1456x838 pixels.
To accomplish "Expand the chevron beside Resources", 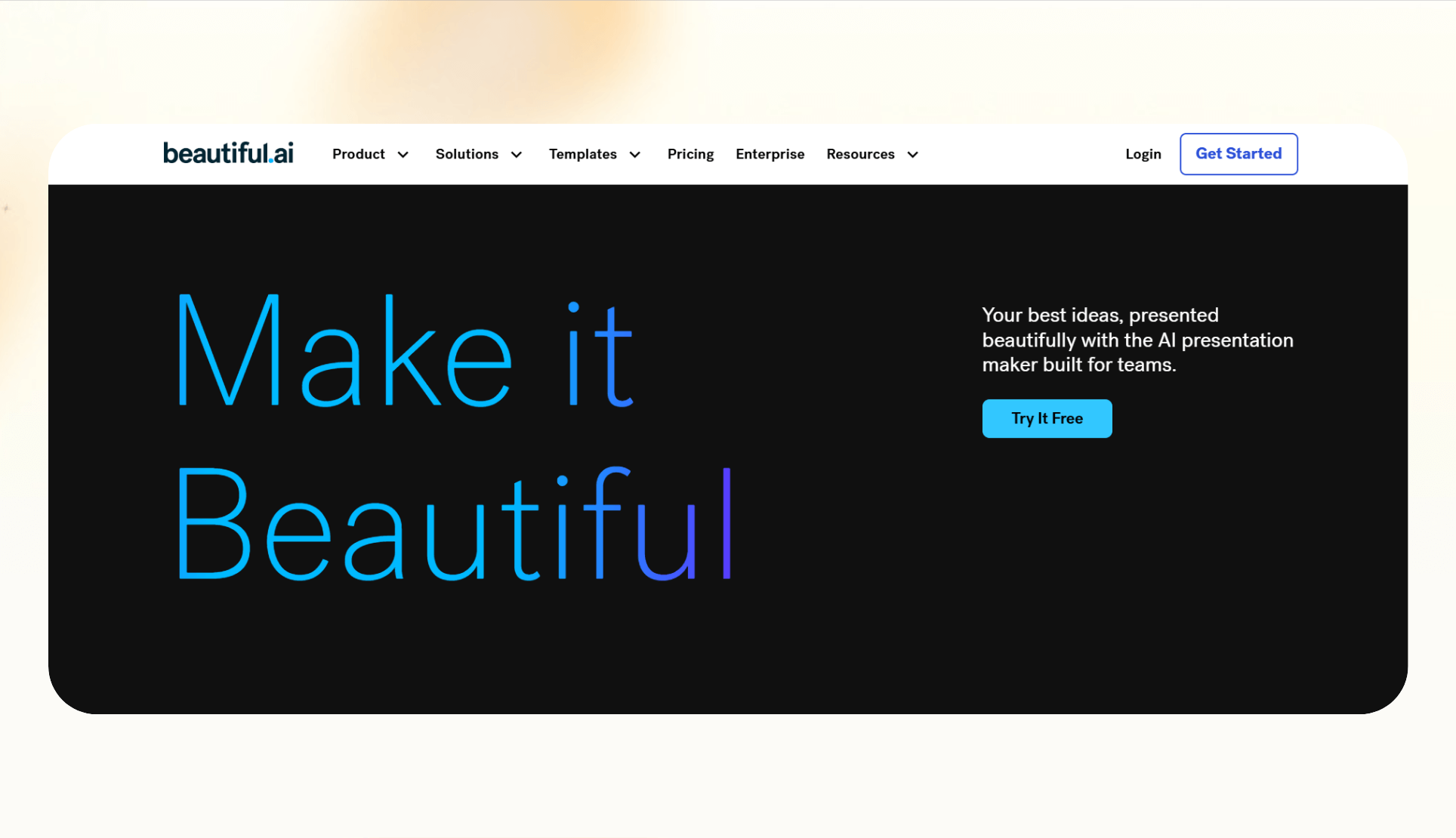I will [x=913, y=155].
